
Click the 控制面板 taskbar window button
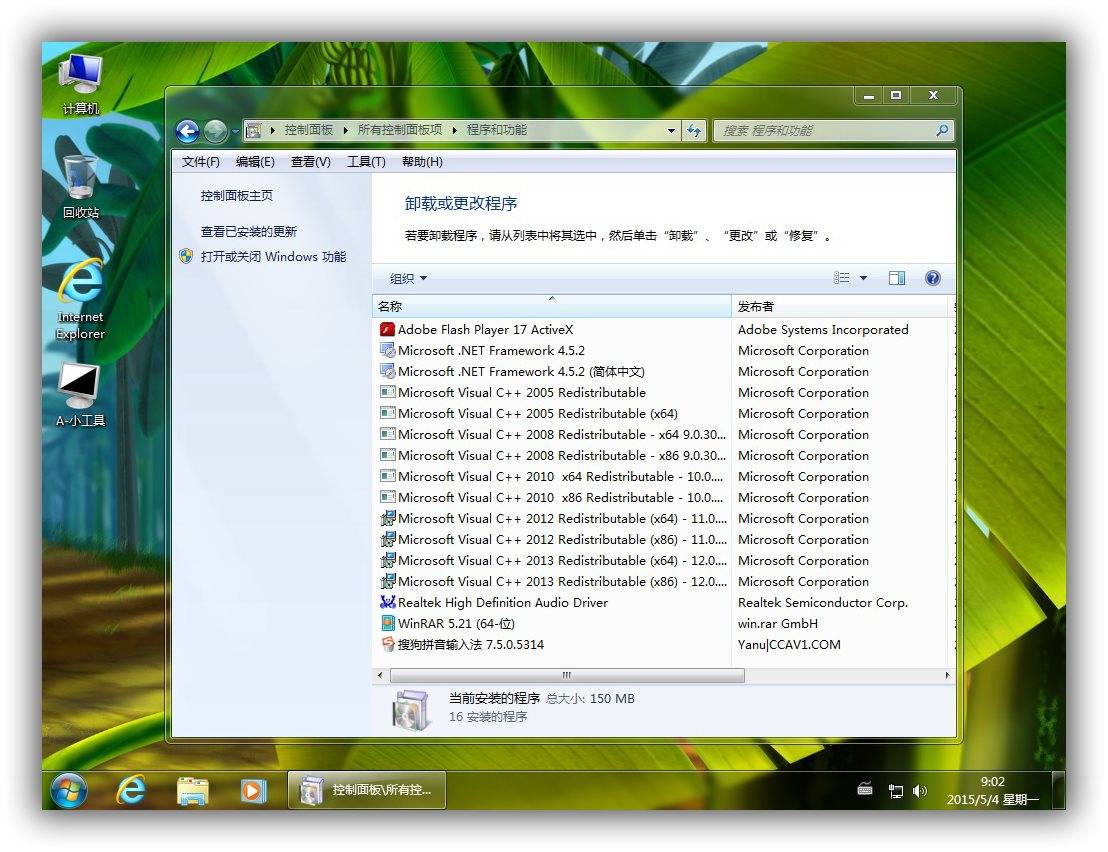click(367, 790)
